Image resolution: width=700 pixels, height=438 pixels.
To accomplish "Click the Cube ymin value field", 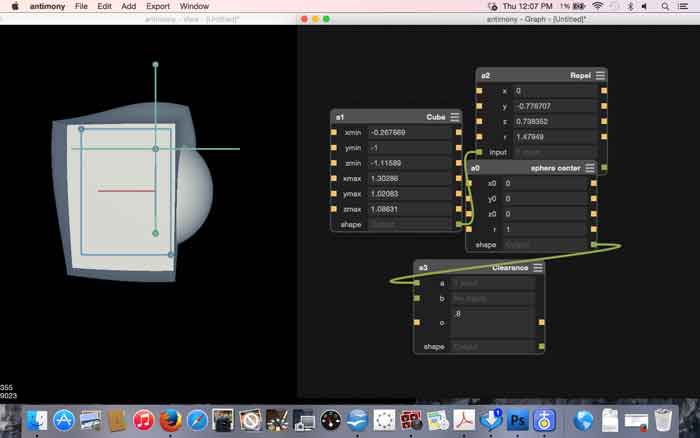I will [409, 148].
